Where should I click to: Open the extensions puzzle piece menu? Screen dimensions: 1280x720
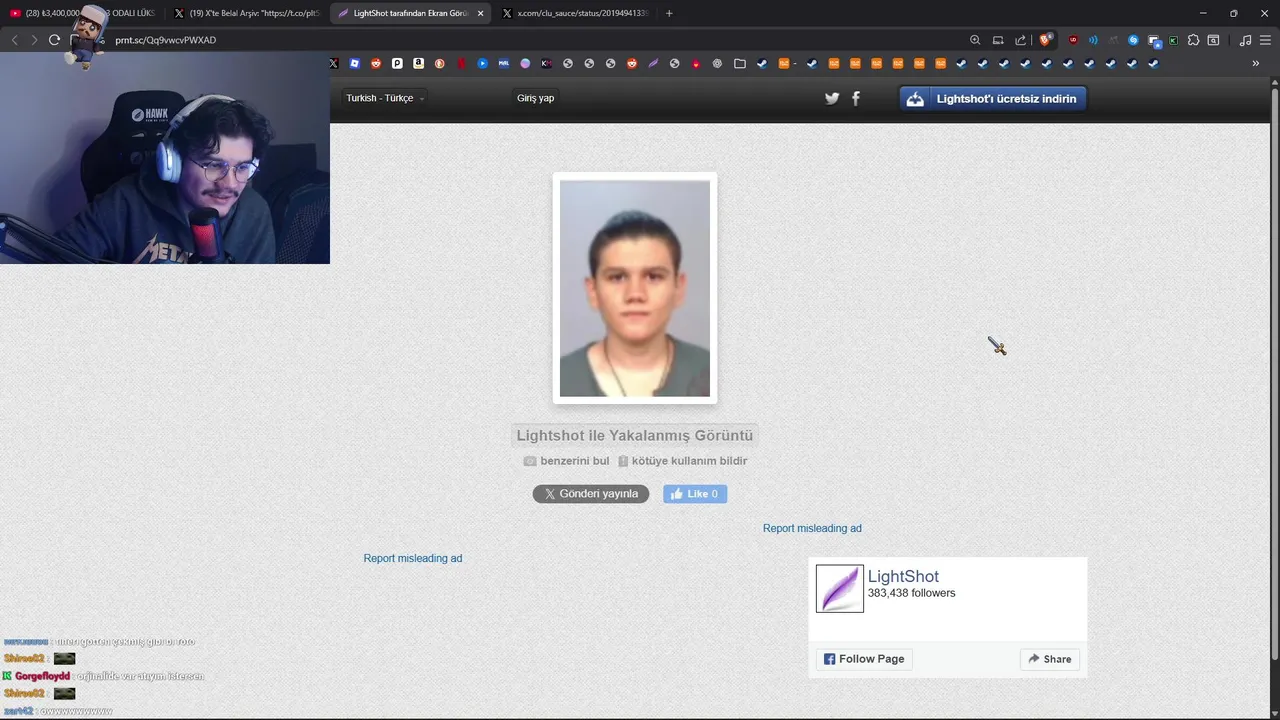pyautogui.click(x=1193, y=40)
